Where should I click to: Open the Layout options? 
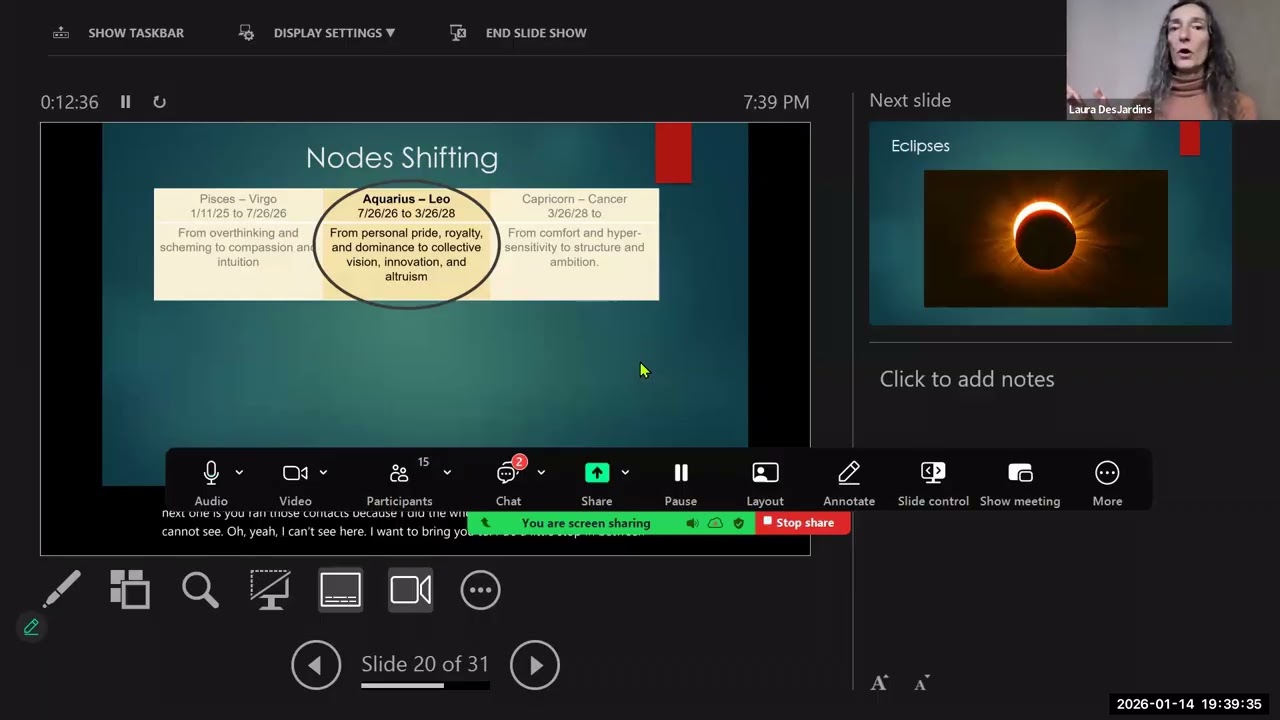[765, 482]
